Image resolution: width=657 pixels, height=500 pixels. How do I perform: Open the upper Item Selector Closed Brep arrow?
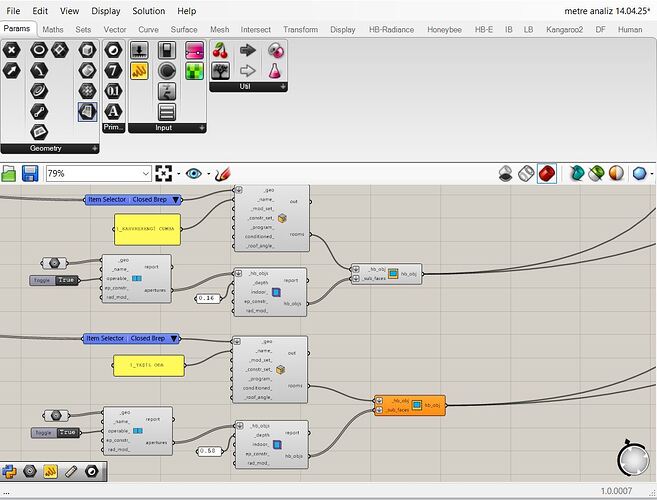coord(176,200)
